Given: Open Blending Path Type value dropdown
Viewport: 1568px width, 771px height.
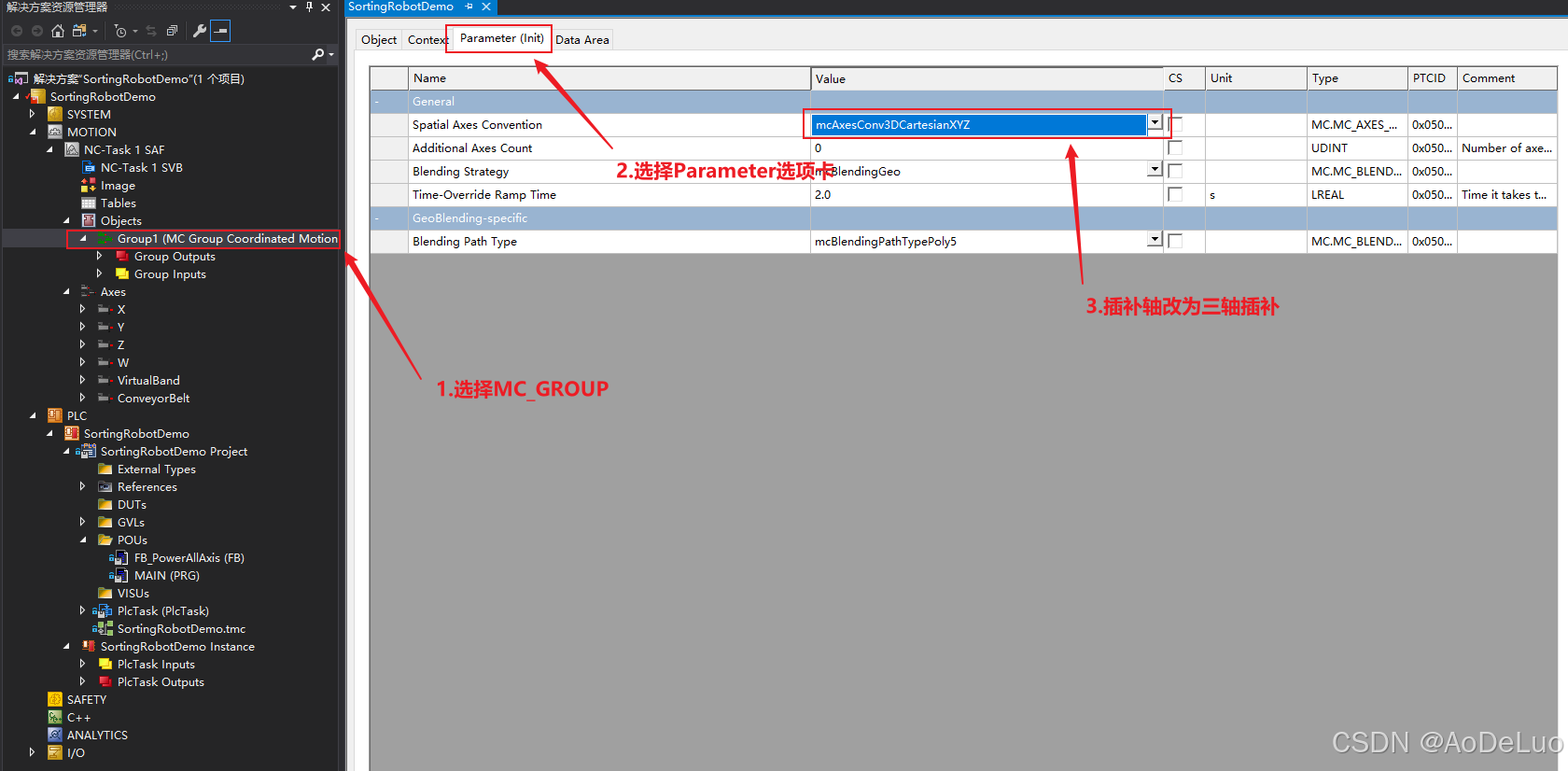Looking at the screenshot, I should coord(1155,239).
